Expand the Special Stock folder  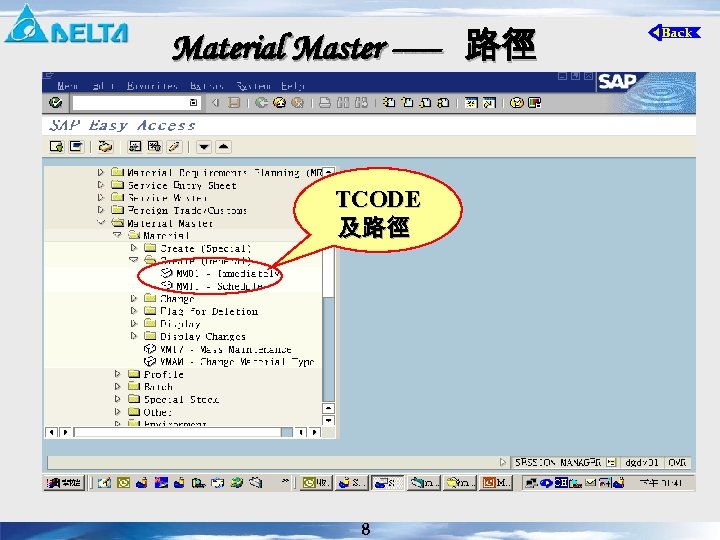click(118, 399)
